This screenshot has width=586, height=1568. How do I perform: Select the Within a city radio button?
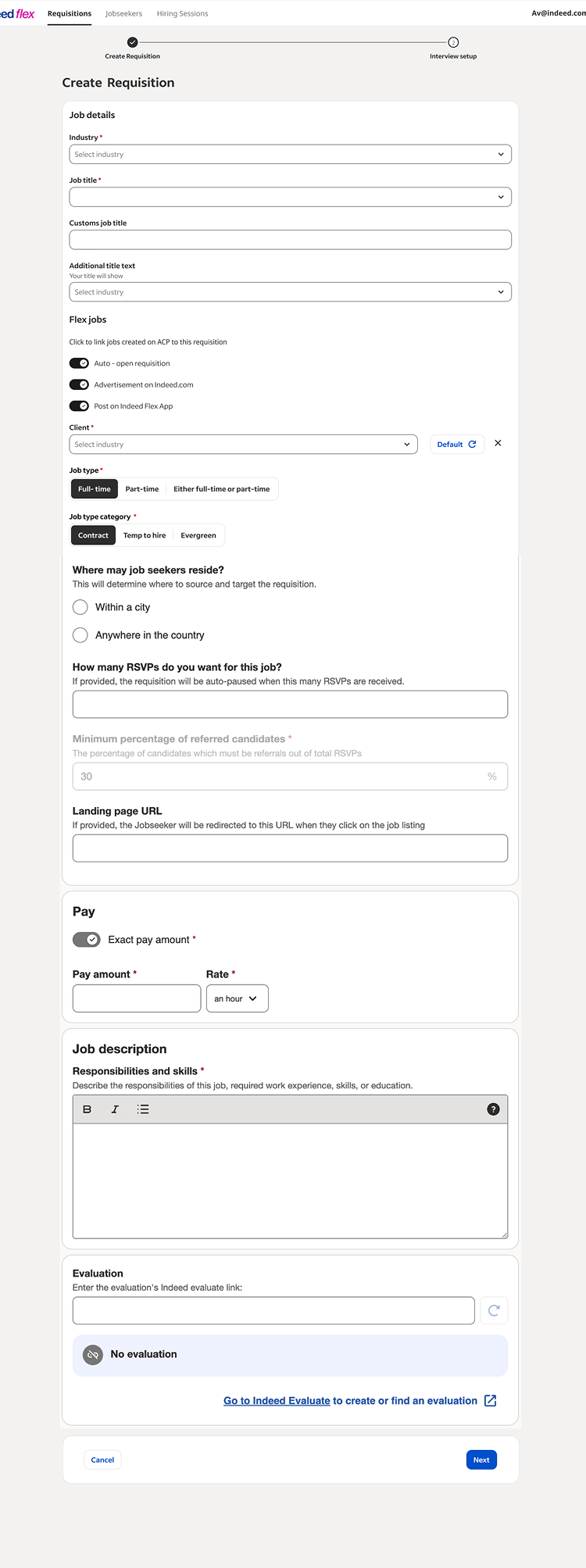point(80,607)
